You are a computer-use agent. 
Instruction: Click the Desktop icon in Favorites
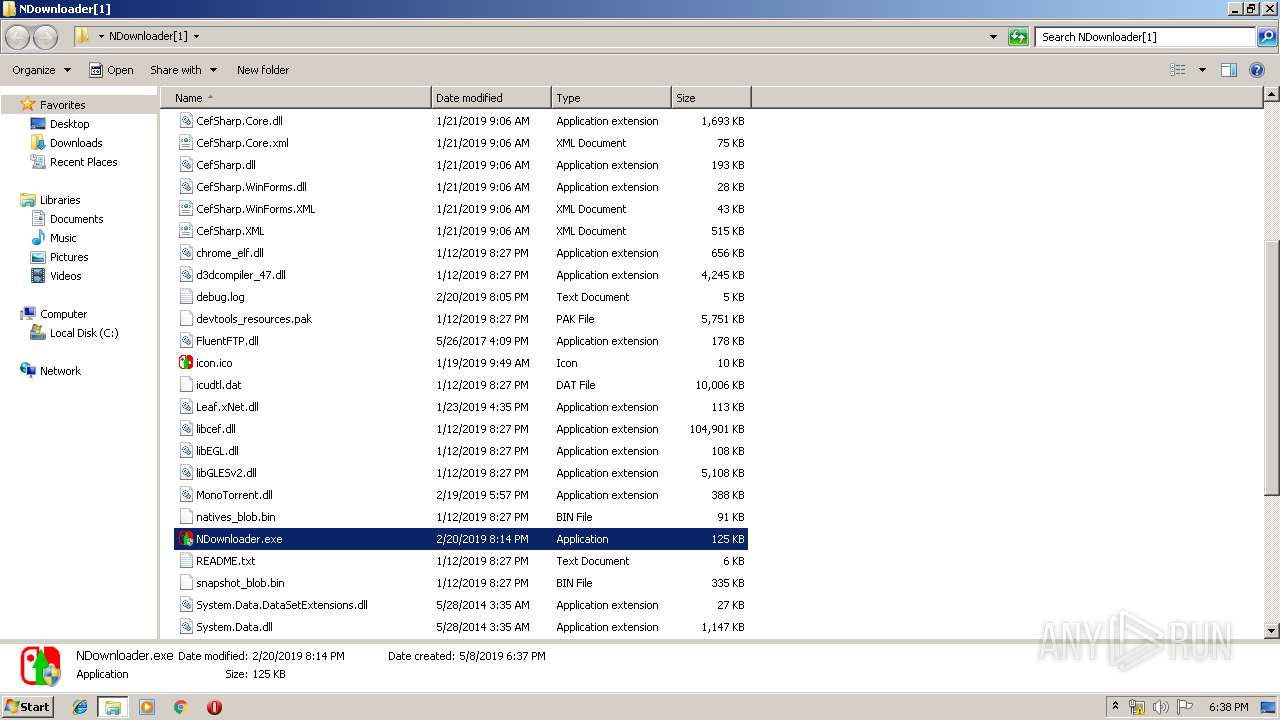click(38, 124)
